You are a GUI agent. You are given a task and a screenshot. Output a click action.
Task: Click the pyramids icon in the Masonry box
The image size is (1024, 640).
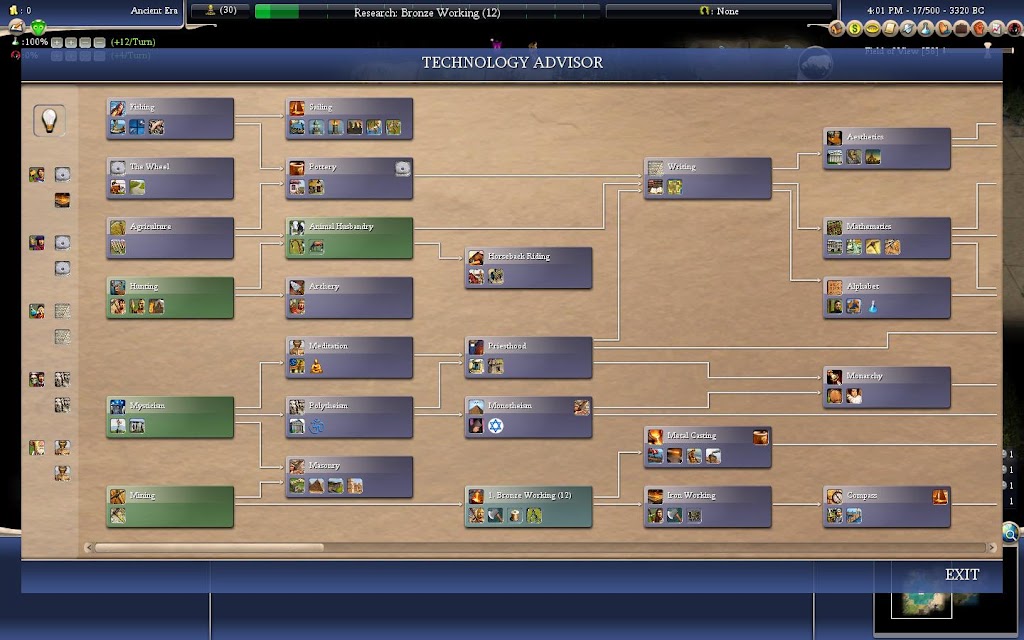click(317, 486)
